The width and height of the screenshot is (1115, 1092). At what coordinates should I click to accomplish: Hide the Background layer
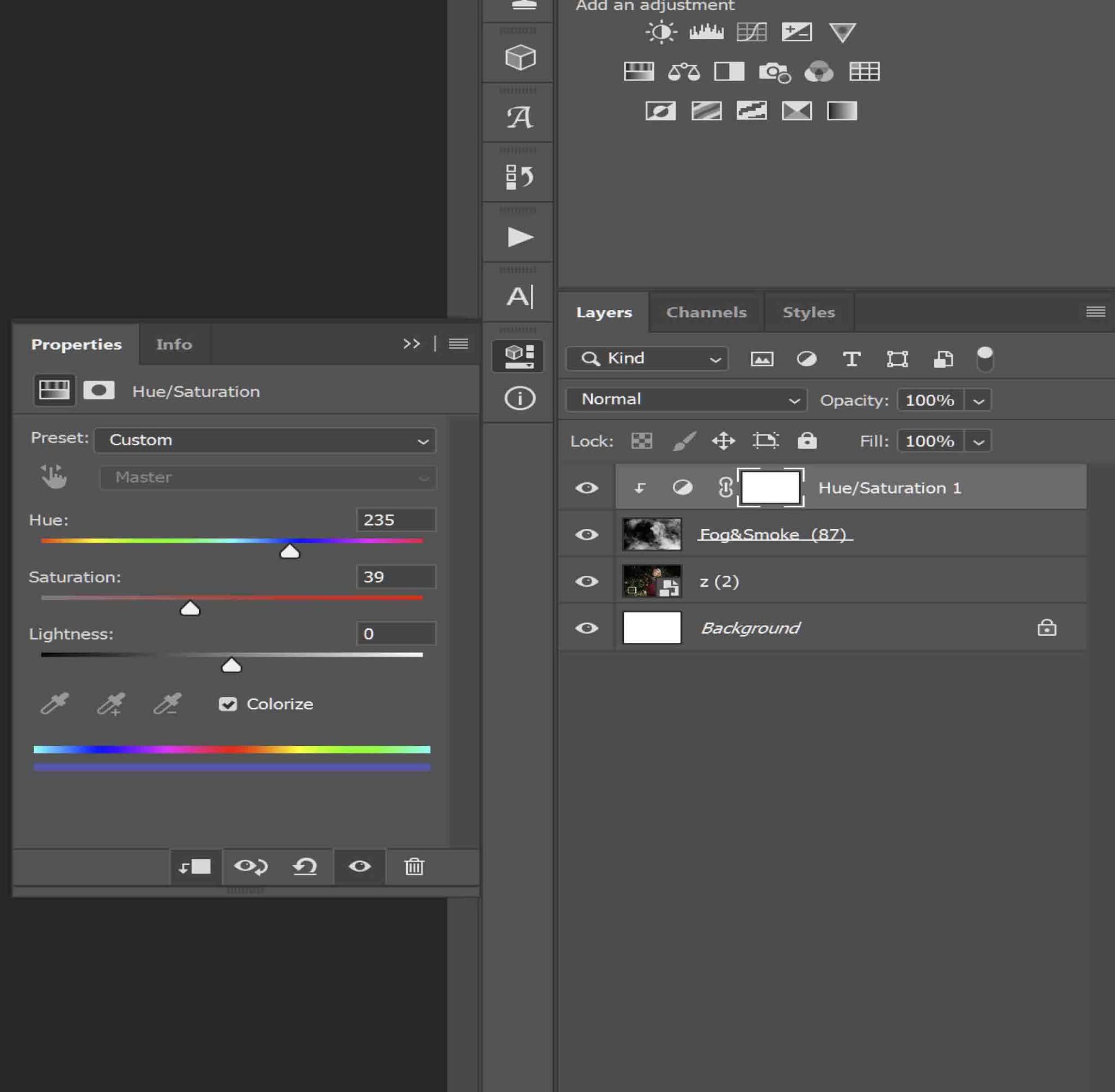(586, 628)
